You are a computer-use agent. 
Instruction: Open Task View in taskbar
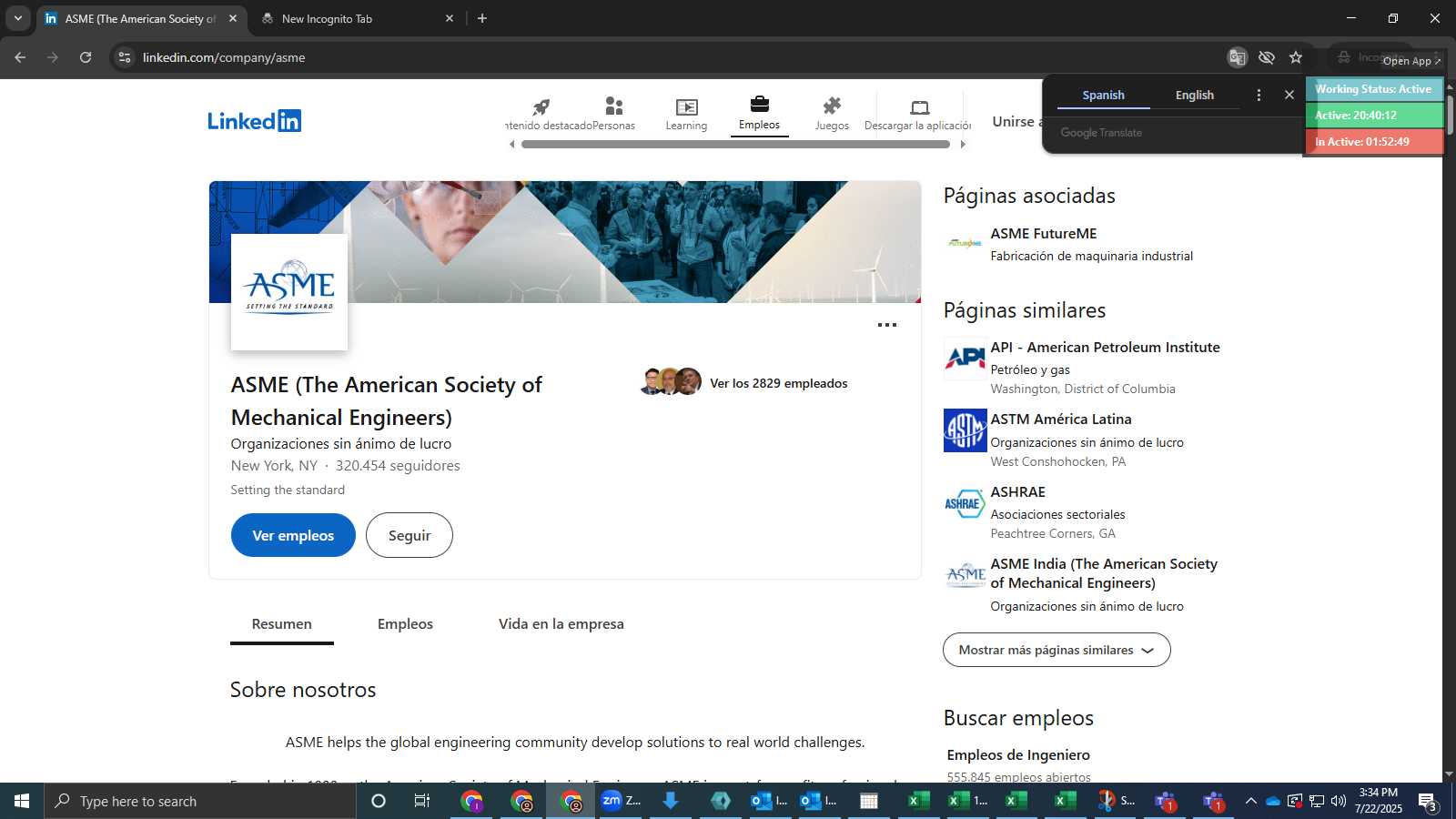(x=422, y=801)
